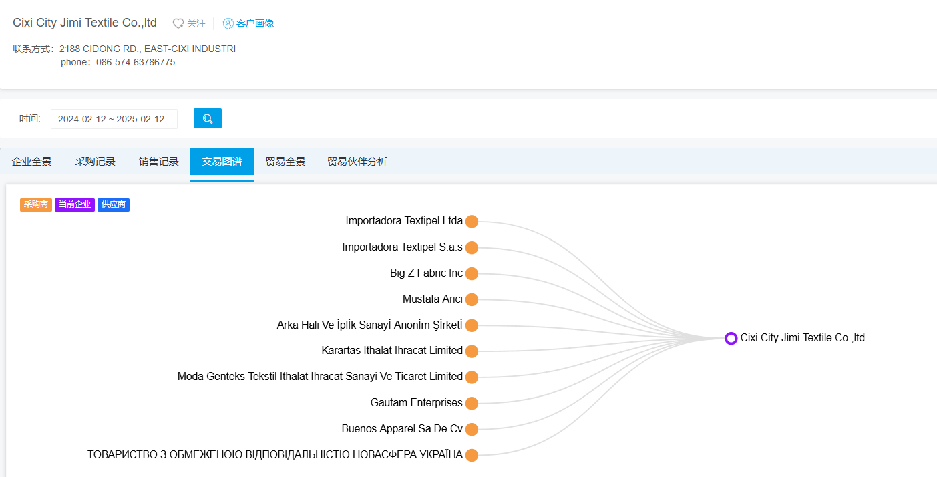The width and height of the screenshot is (937, 477).
Task: Click the Cixi City Jimi Textile page title
Action: click(85, 23)
